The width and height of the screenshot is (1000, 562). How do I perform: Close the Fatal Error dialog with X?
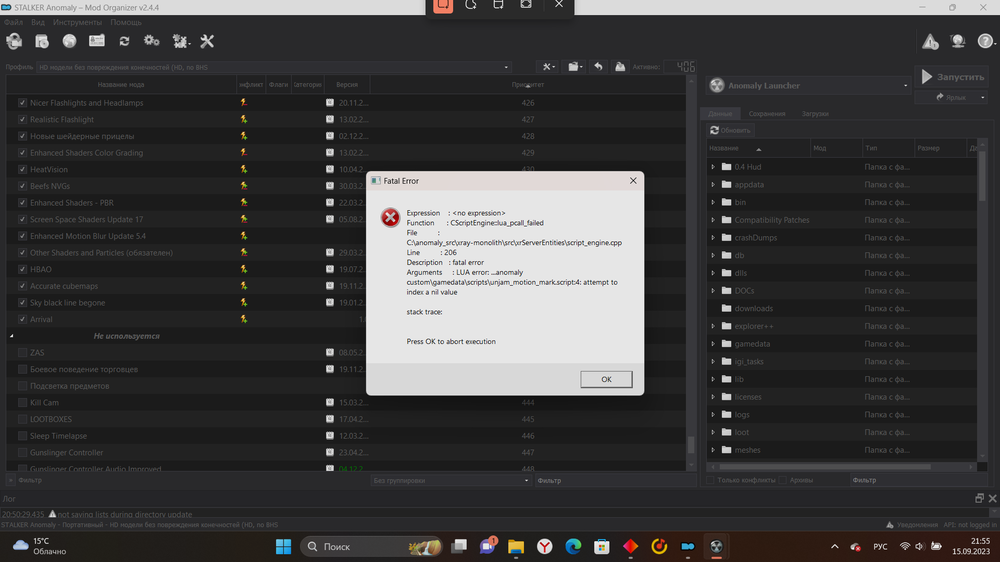633,181
